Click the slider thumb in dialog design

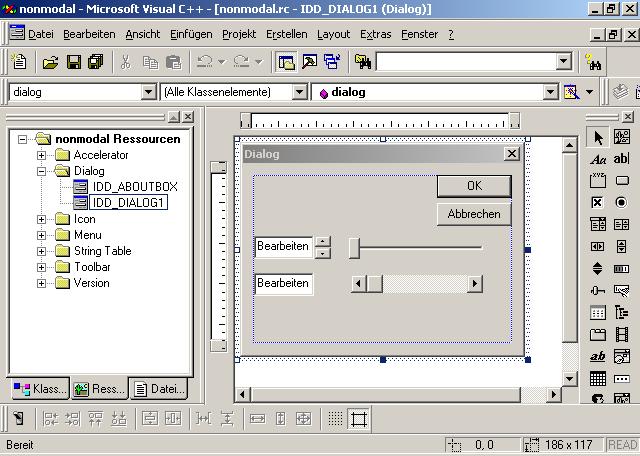click(x=354, y=248)
